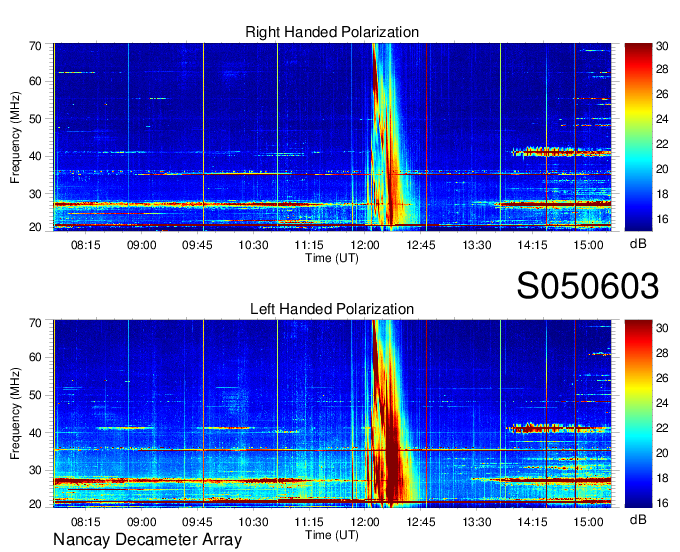Click the 'Left Handed Polarization' plot title
The width and height of the screenshot is (680, 552).
[332, 309]
